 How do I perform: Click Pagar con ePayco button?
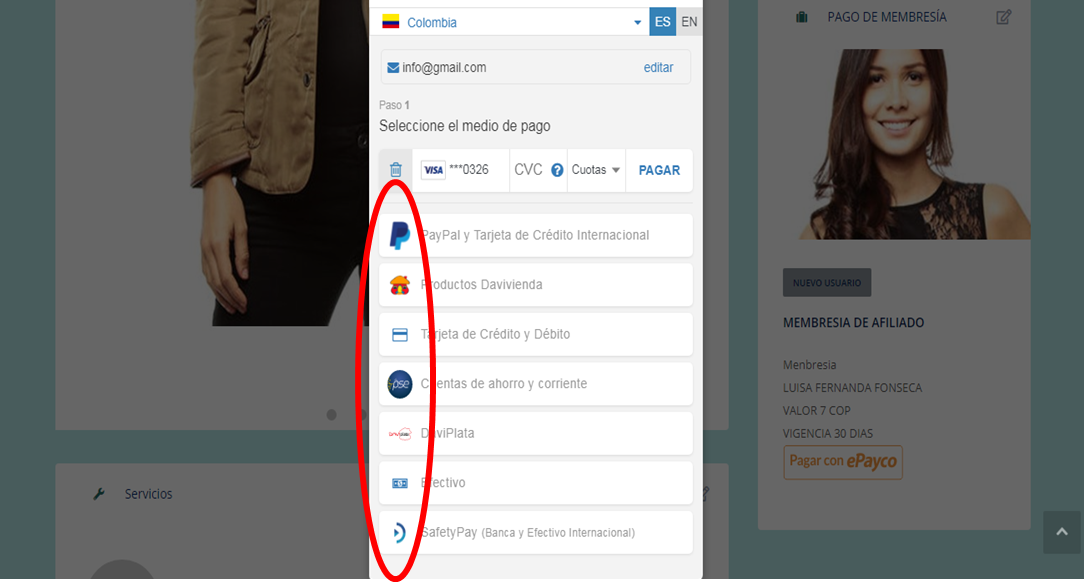coord(843,462)
